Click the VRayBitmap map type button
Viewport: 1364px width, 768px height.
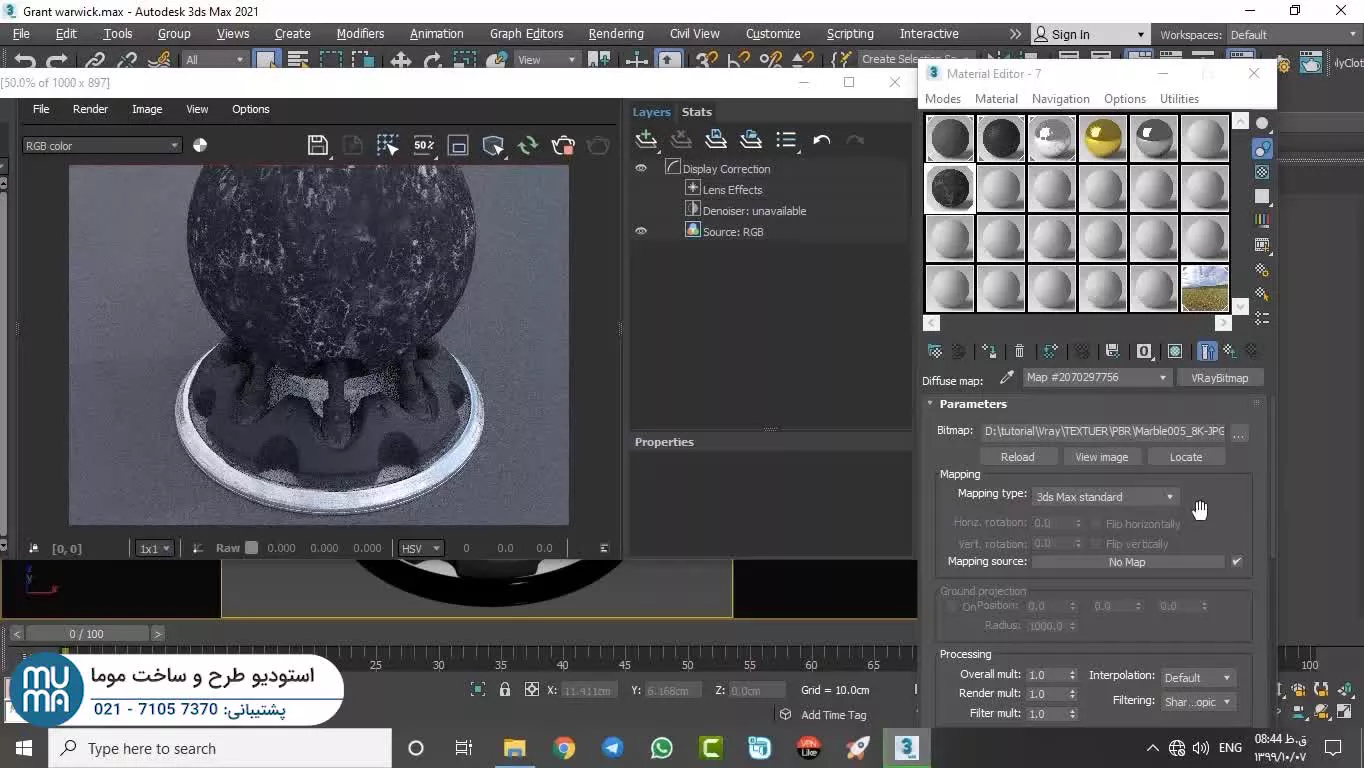tap(1219, 378)
